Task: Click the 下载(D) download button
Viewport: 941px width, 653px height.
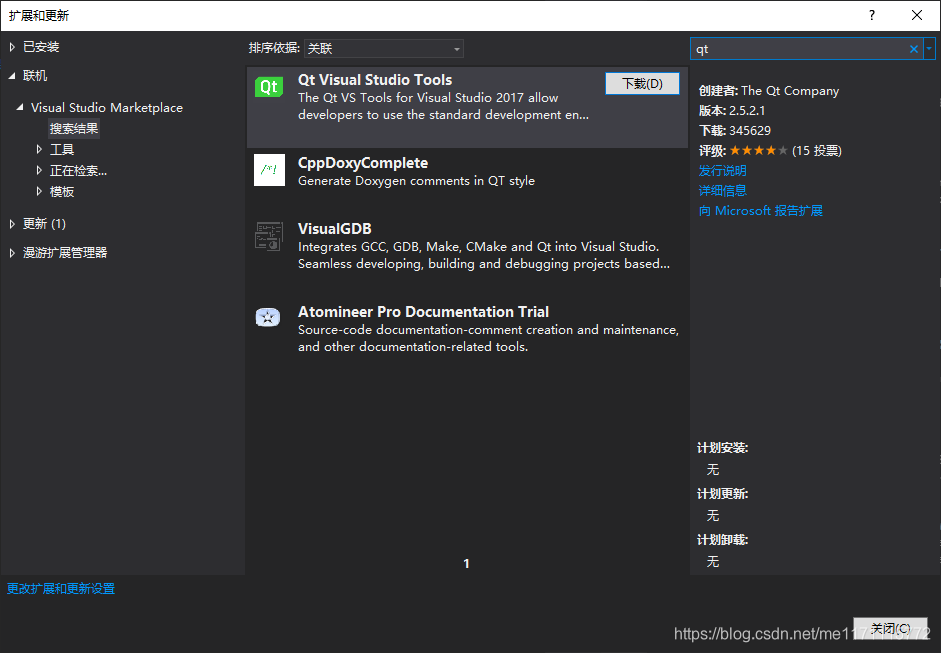Action: [642, 83]
